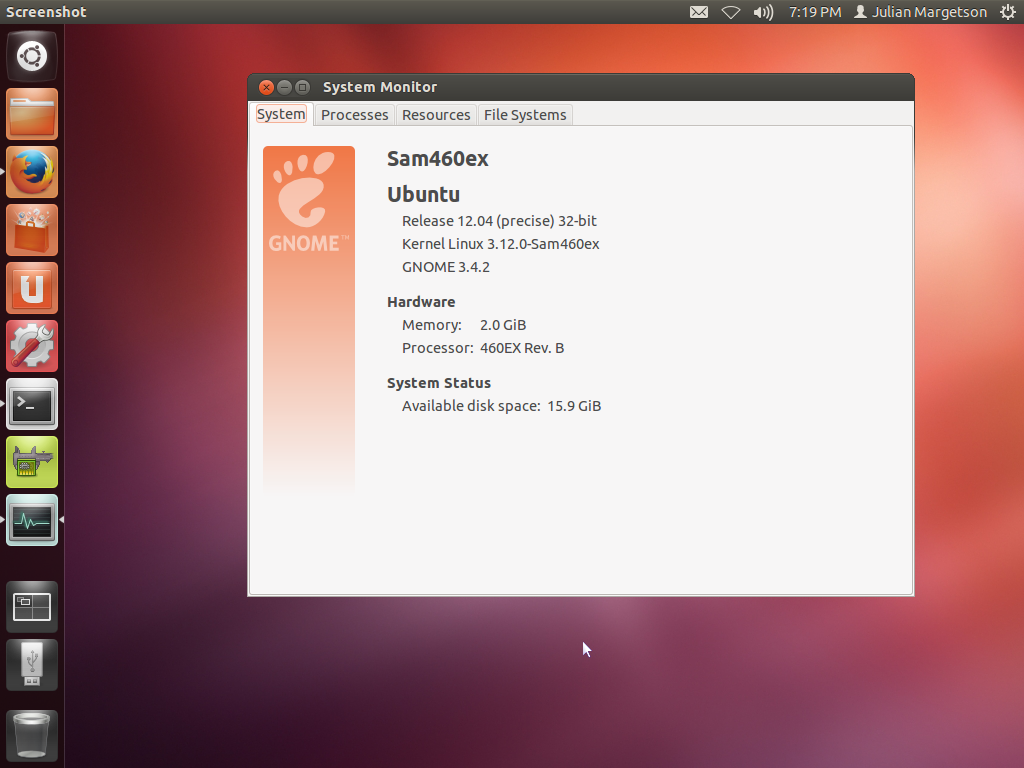Open Ubuntu One from launcher
Screen dimensions: 1024x768
32,288
